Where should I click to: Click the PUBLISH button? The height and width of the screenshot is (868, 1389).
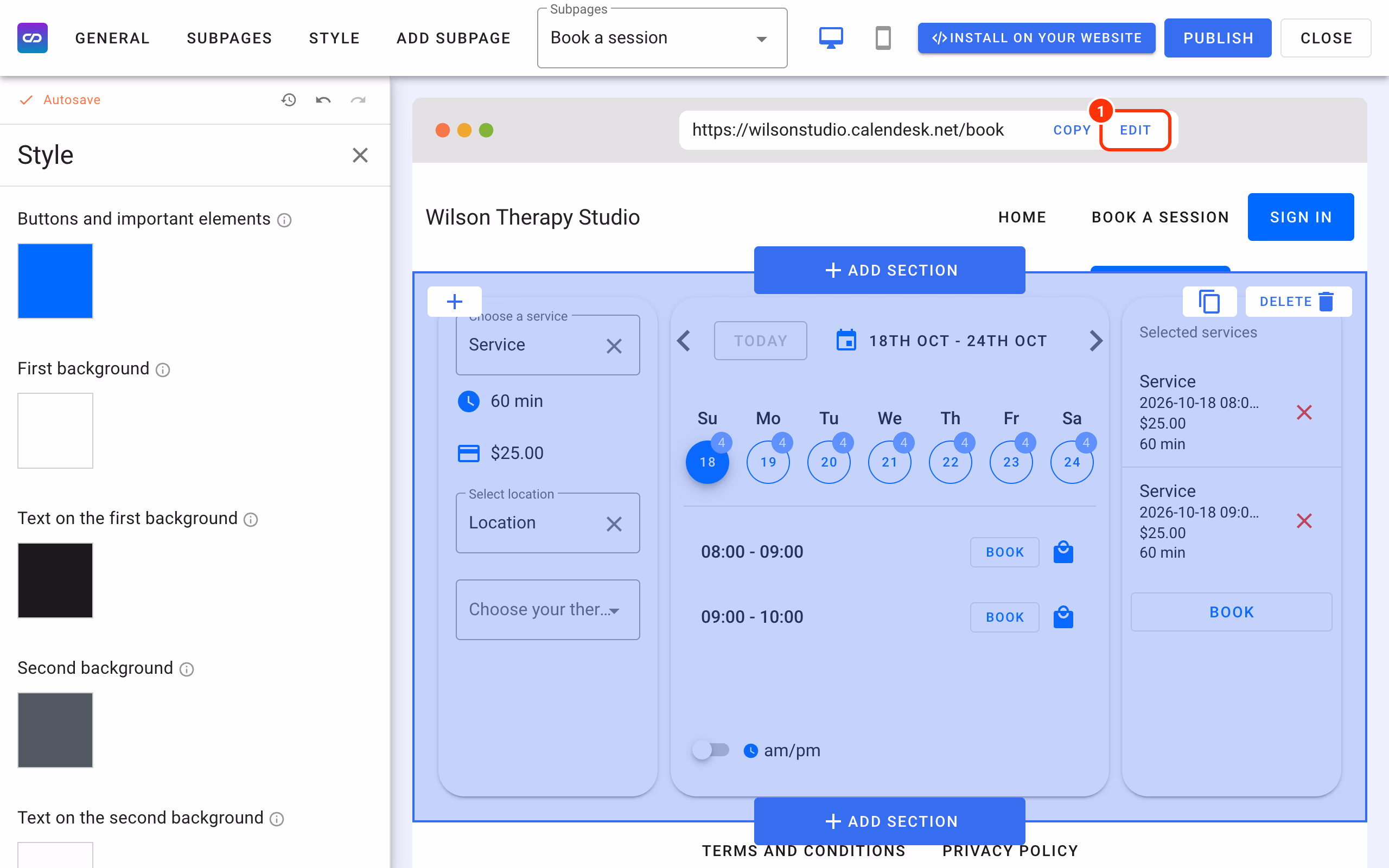pyautogui.click(x=1218, y=38)
